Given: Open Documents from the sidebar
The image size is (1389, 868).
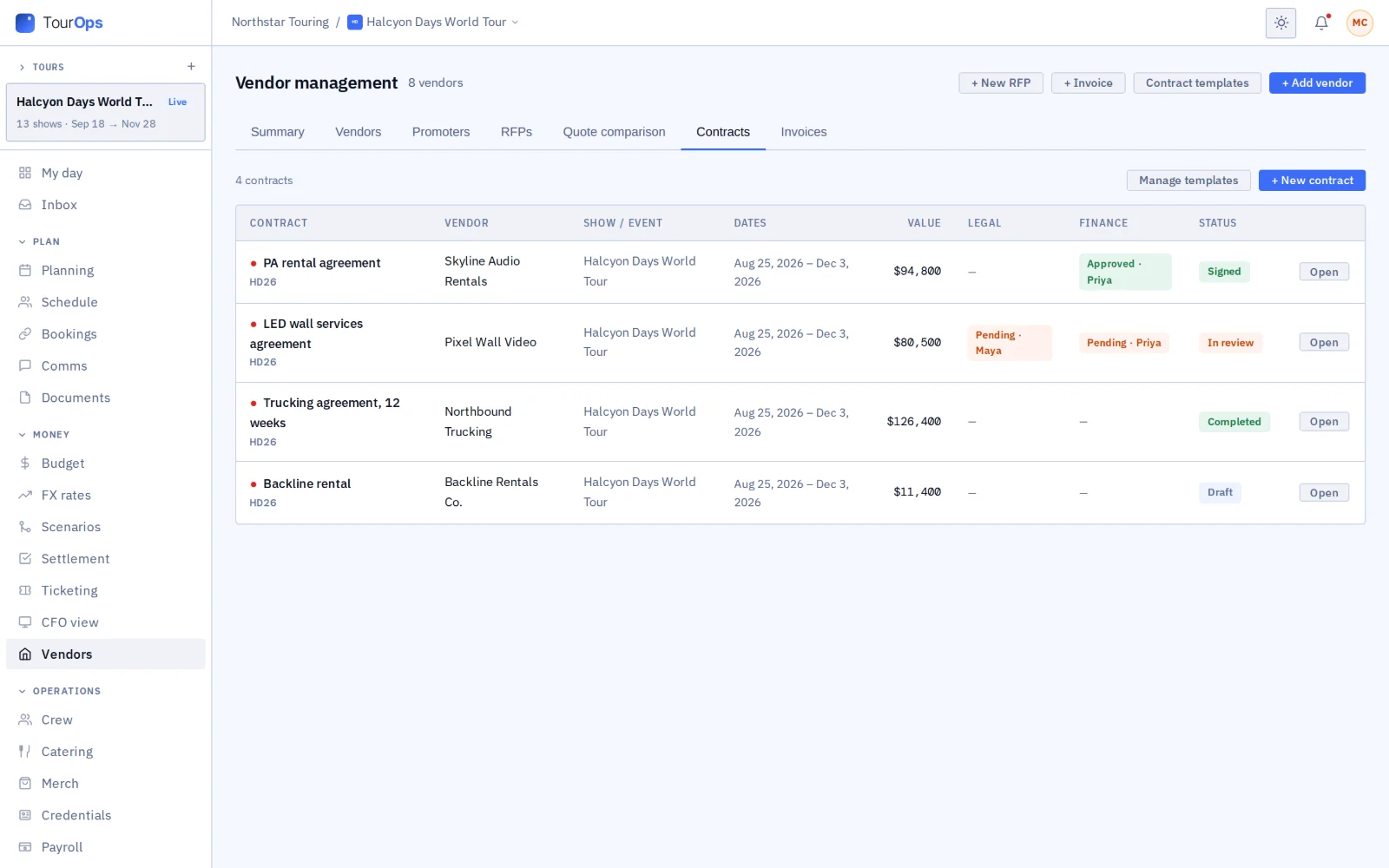Looking at the screenshot, I should (x=106, y=398).
